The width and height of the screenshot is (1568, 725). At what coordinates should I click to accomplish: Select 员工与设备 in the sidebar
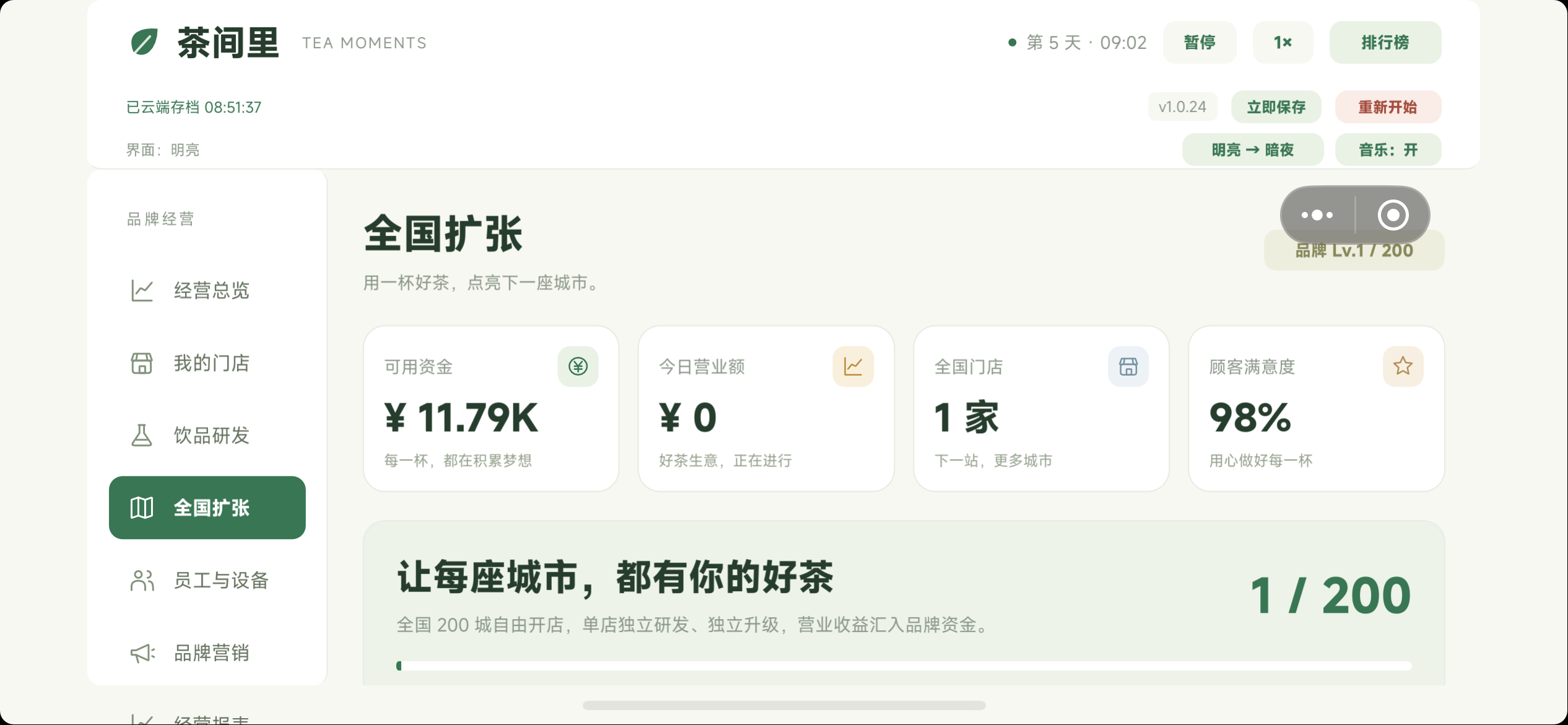pos(207,580)
